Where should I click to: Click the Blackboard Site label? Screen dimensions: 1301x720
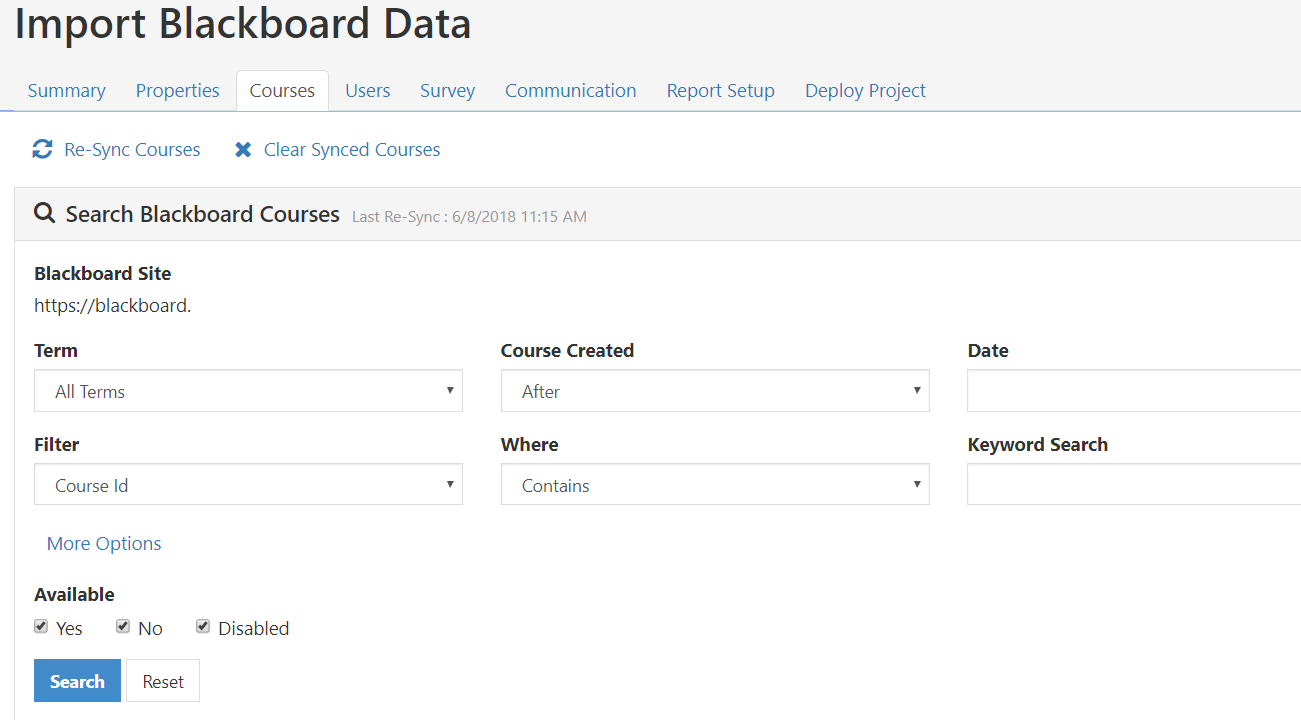103,274
